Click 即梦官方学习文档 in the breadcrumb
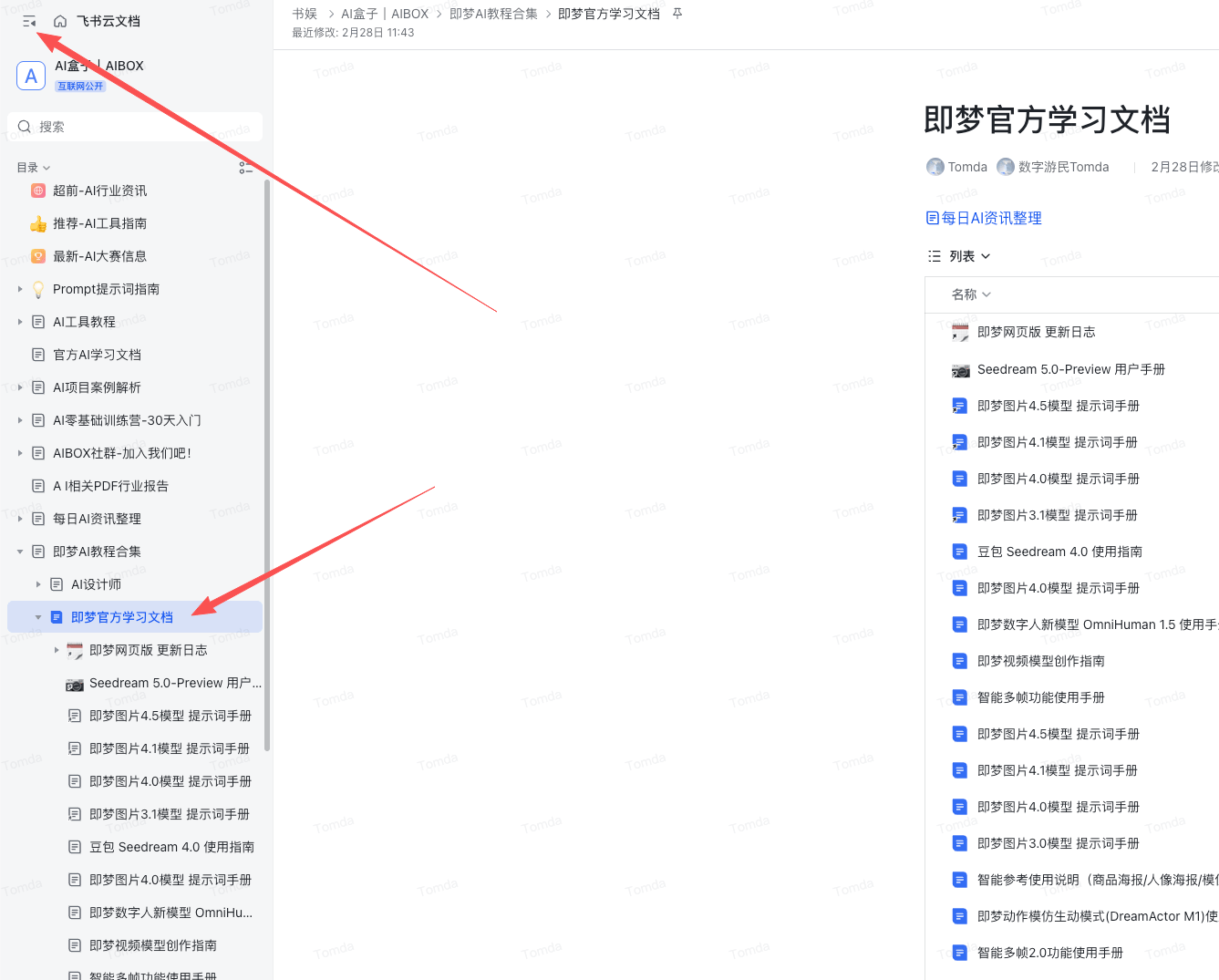Image resolution: width=1219 pixels, height=980 pixels. (x=609, y=14)
